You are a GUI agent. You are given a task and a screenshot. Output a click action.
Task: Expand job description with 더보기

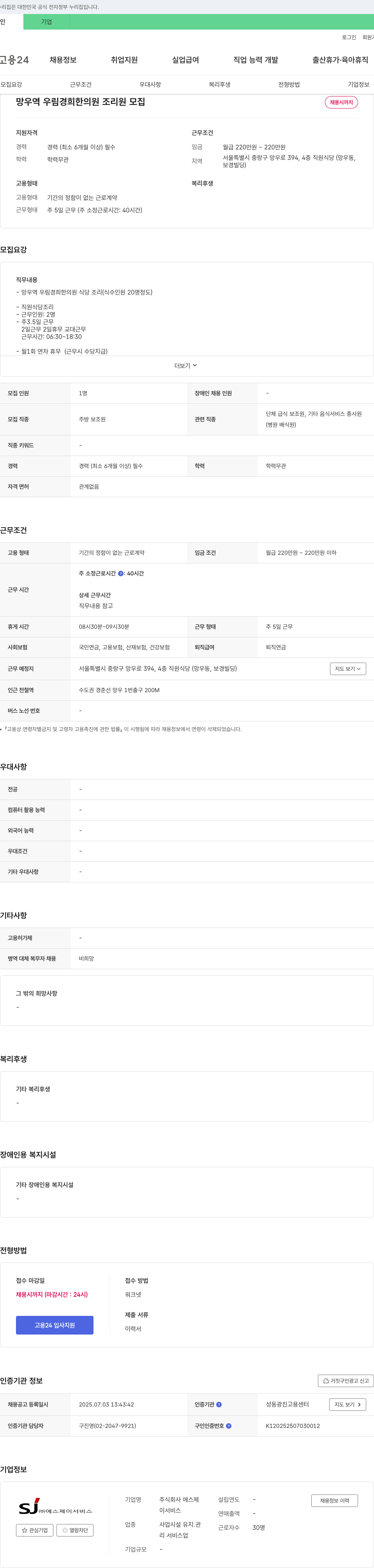(186, 366)
